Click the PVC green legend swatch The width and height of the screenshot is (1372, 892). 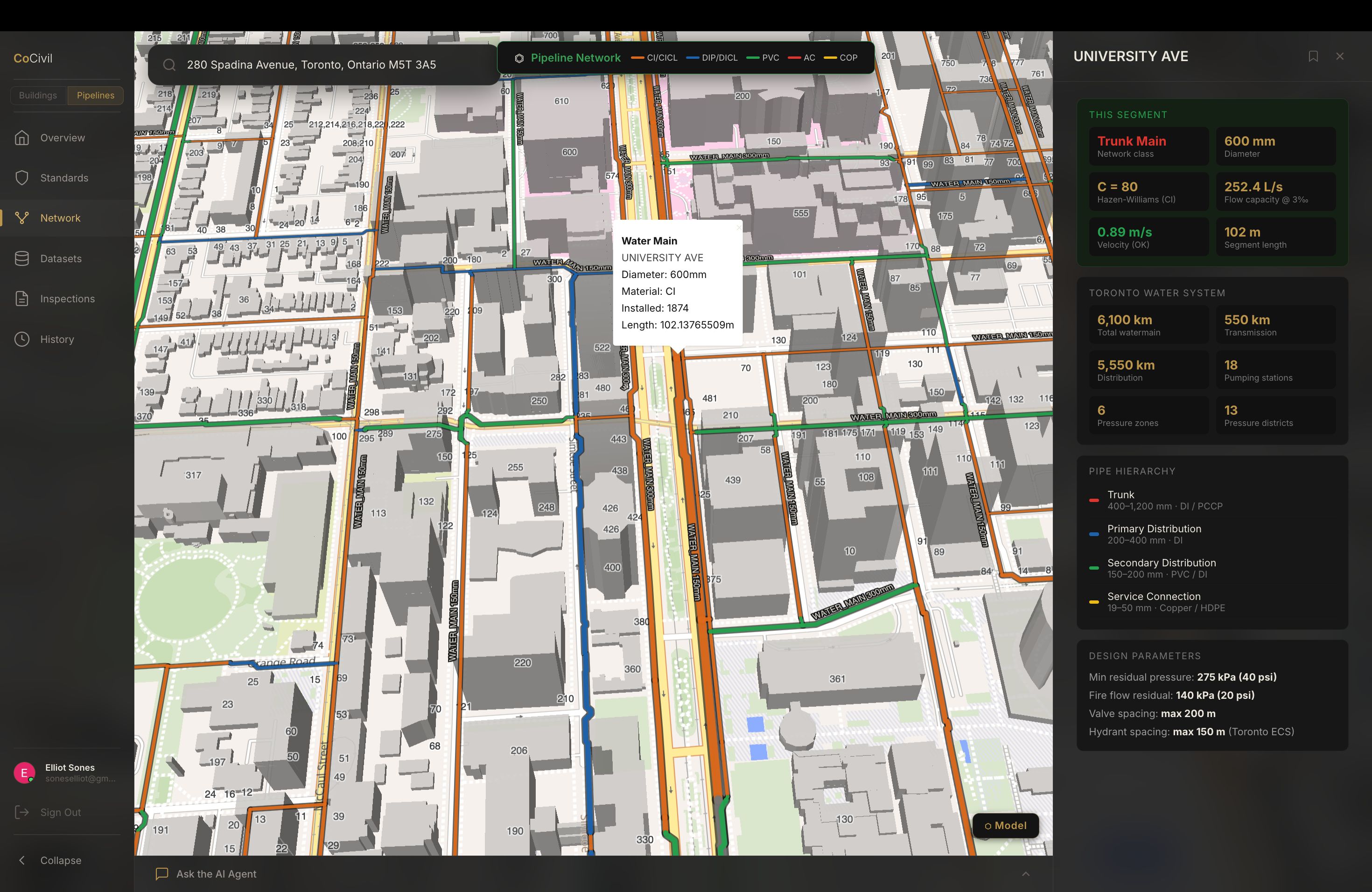tap(752, 58)
